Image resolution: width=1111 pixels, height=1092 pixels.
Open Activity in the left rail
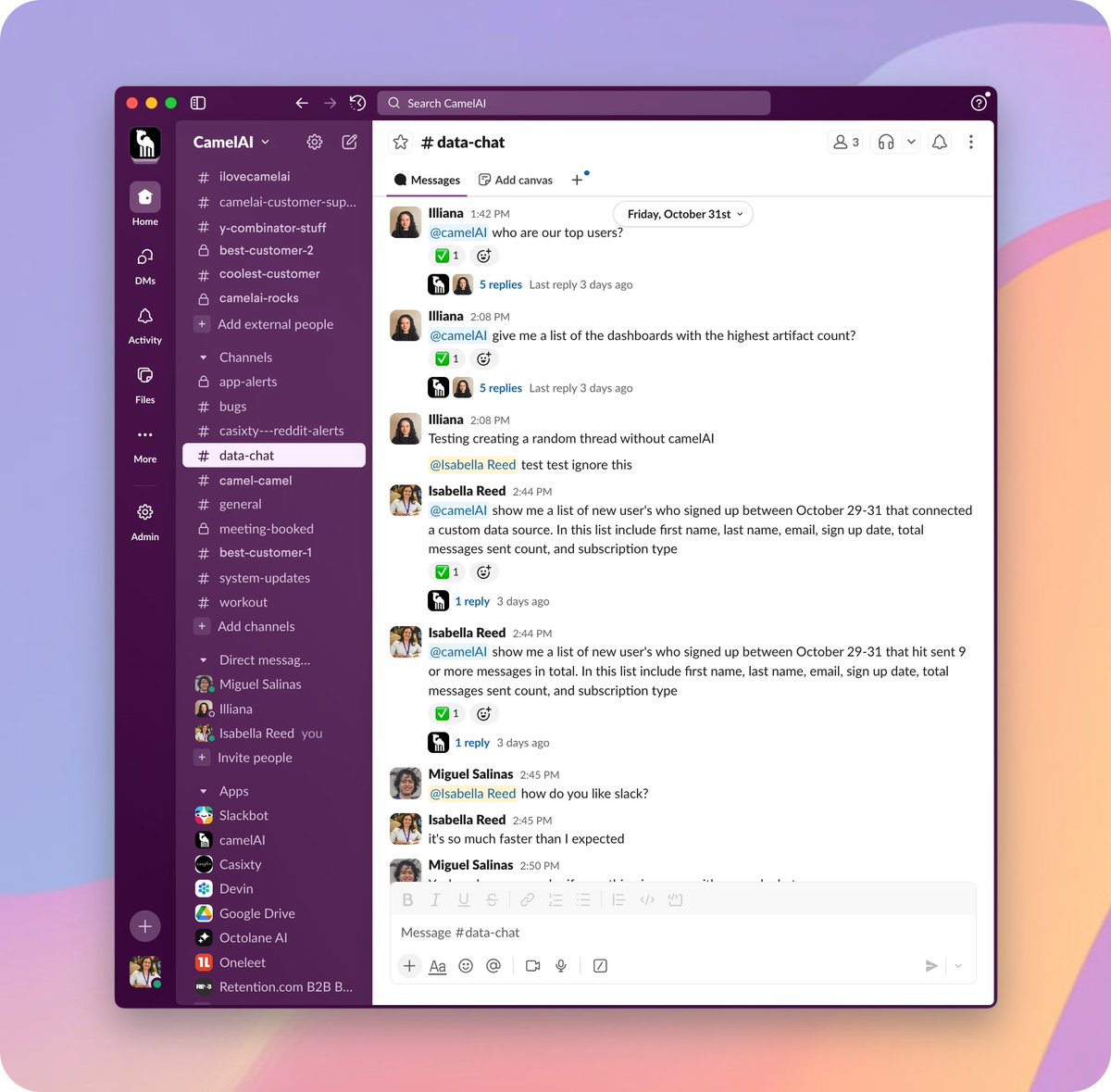click(145, 324)
